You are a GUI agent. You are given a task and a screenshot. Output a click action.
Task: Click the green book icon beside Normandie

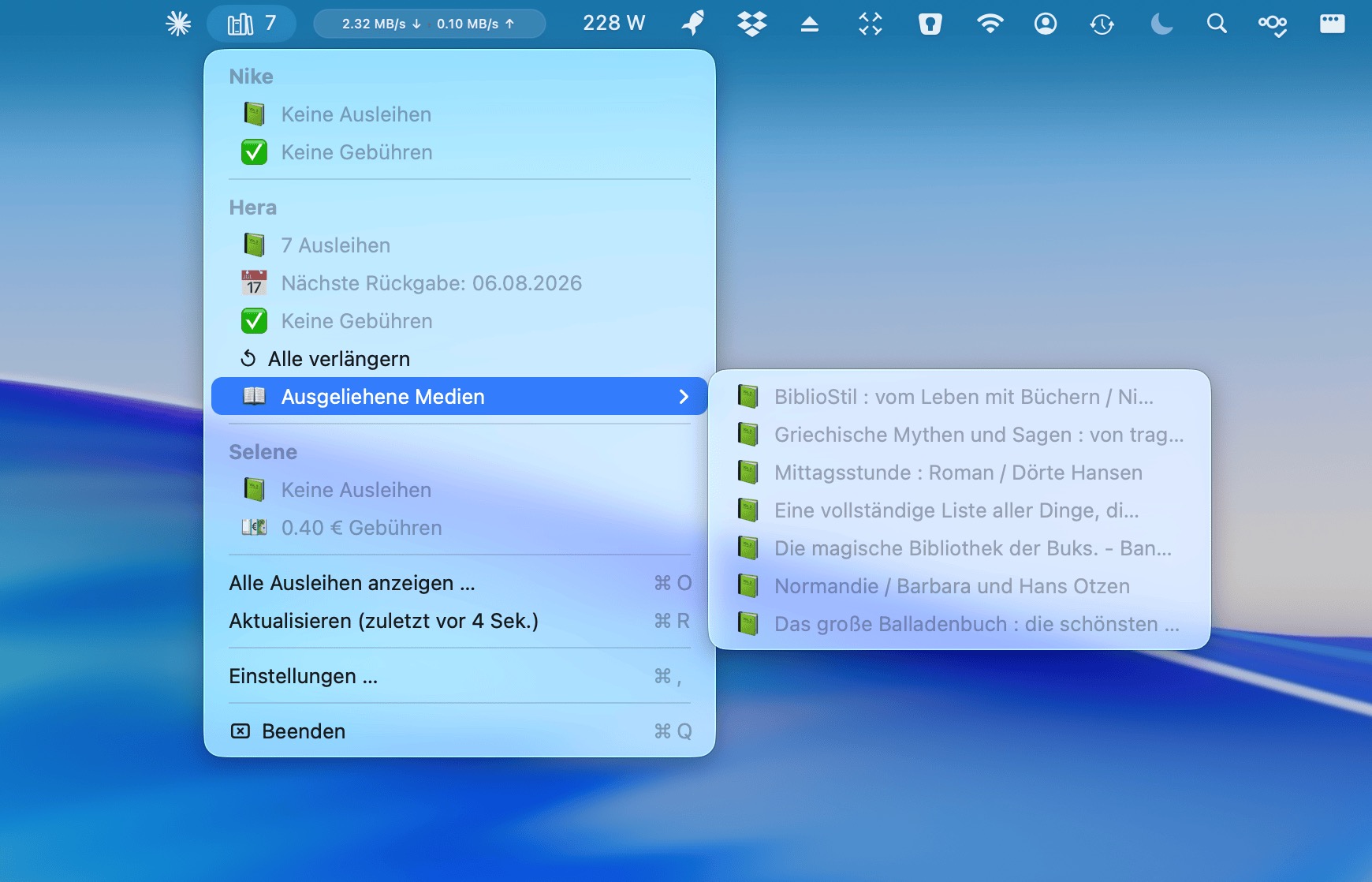coord(748,585)
